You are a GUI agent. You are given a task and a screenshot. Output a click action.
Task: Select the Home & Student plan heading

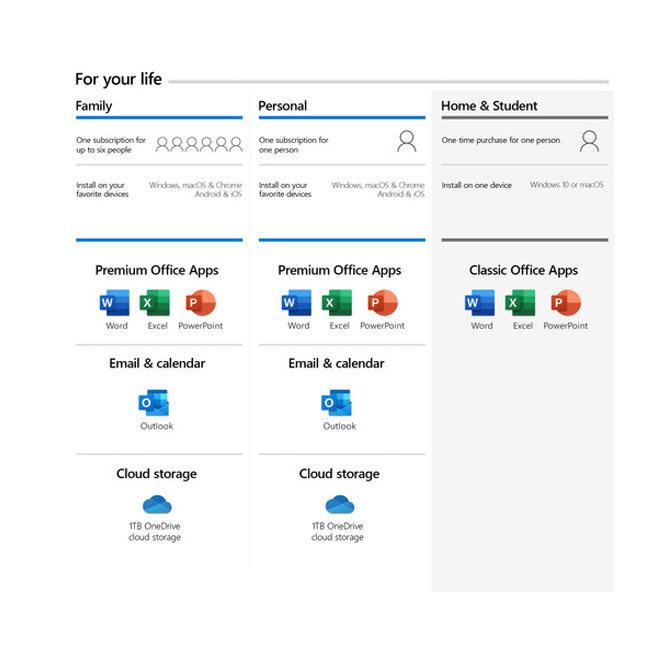click(489, 106)
